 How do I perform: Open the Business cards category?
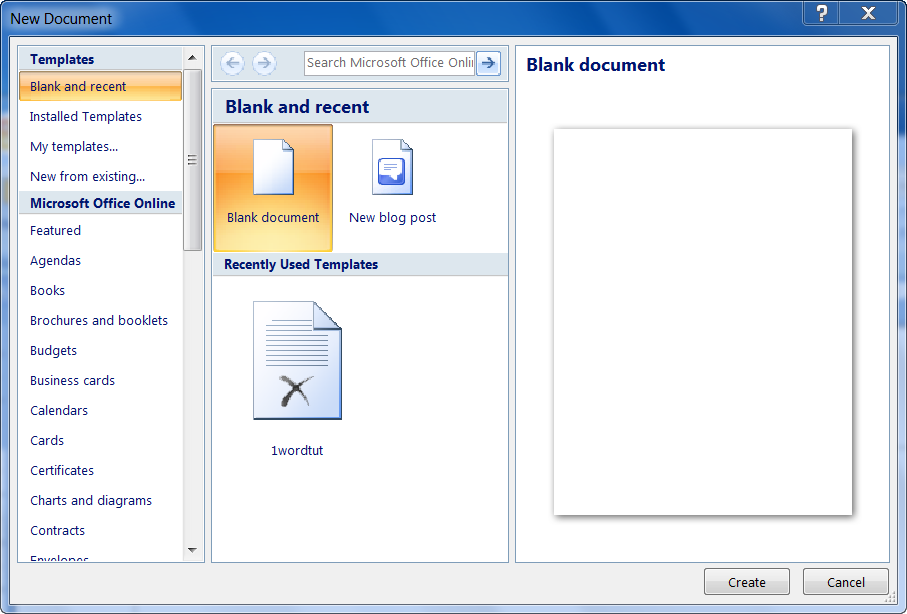click(72, 381)
